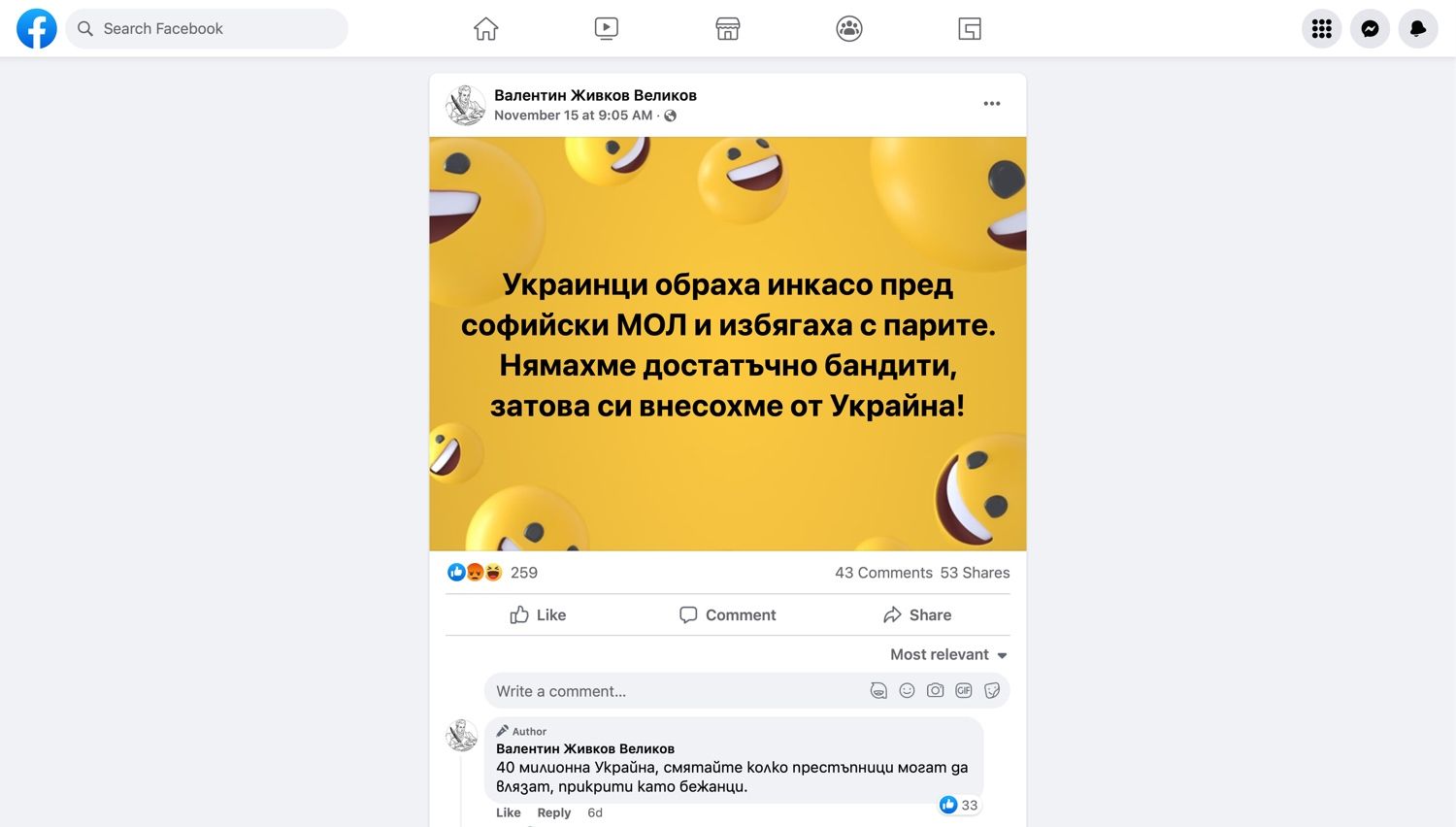
Task: Open the Gaming tab icon
Action: (970, 29)
